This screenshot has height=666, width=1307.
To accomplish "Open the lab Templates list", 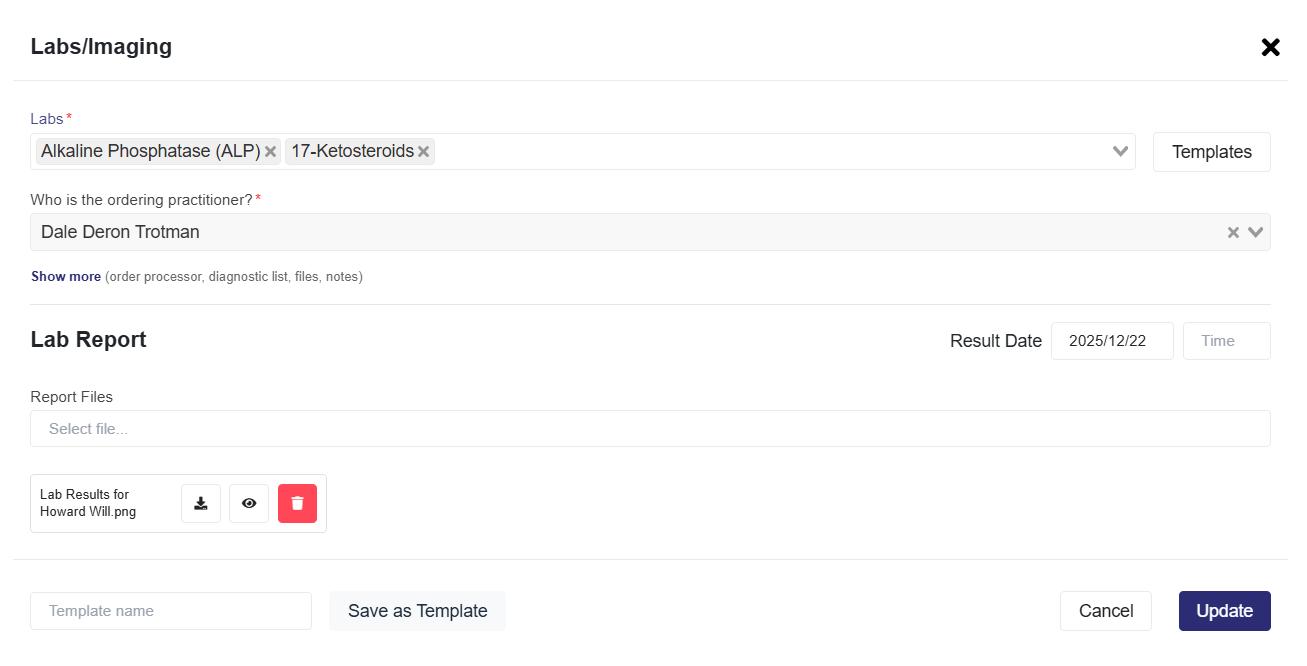I will coord(1211,152).
